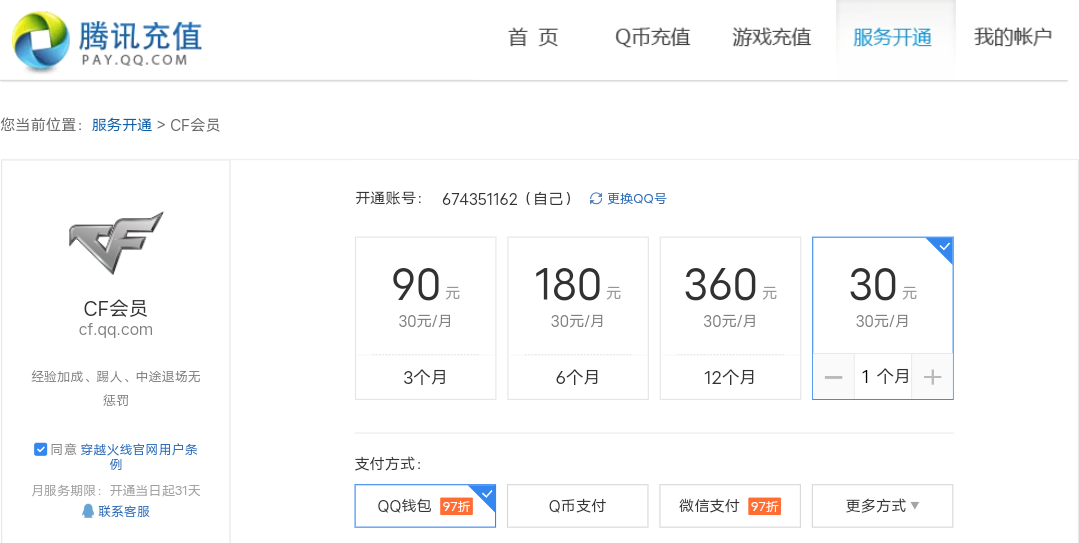Click the 联系客服 link
This screenshot has width=1079, height=543.
click(124, 511)
